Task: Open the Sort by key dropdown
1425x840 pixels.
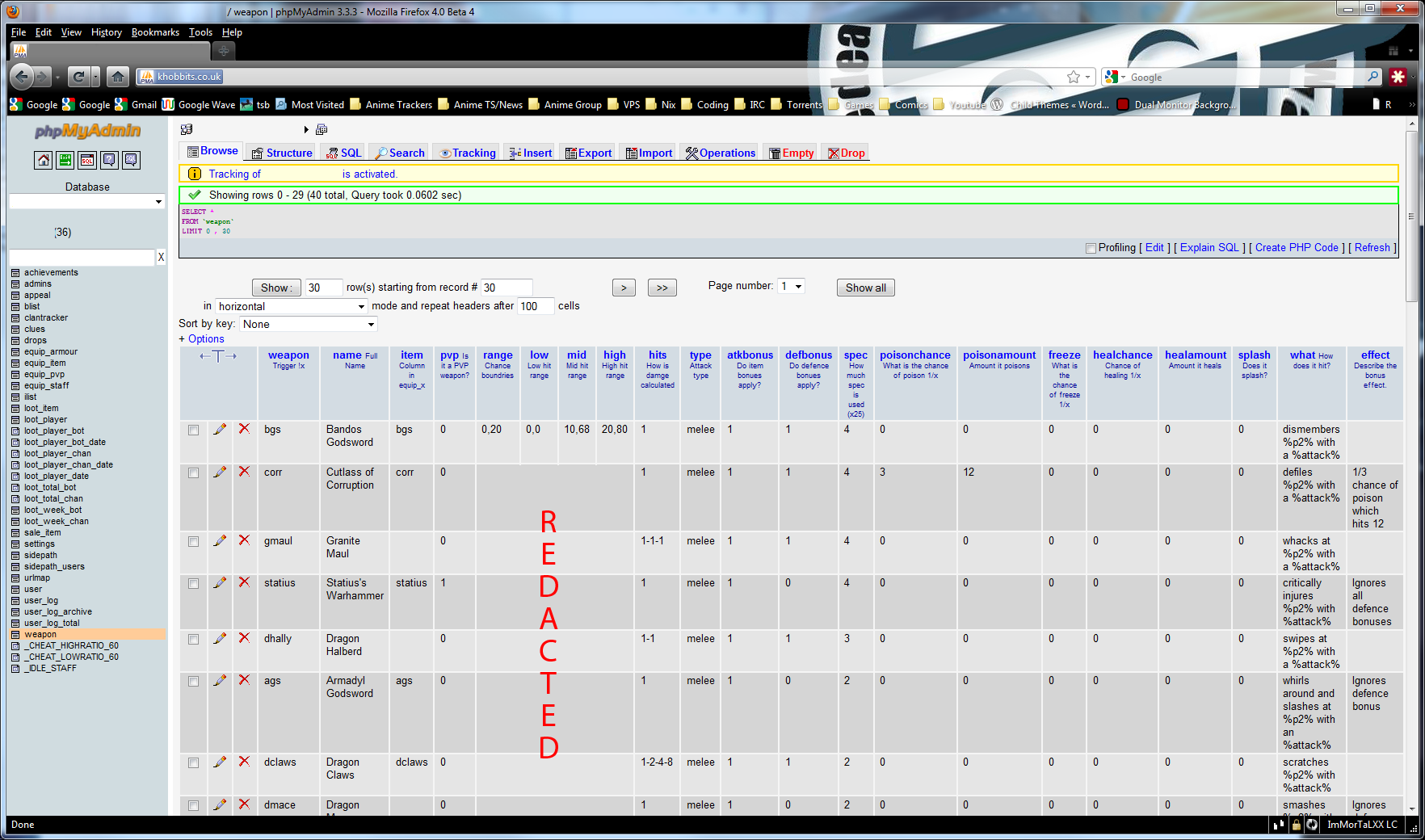Action: (x=309, y=324)
